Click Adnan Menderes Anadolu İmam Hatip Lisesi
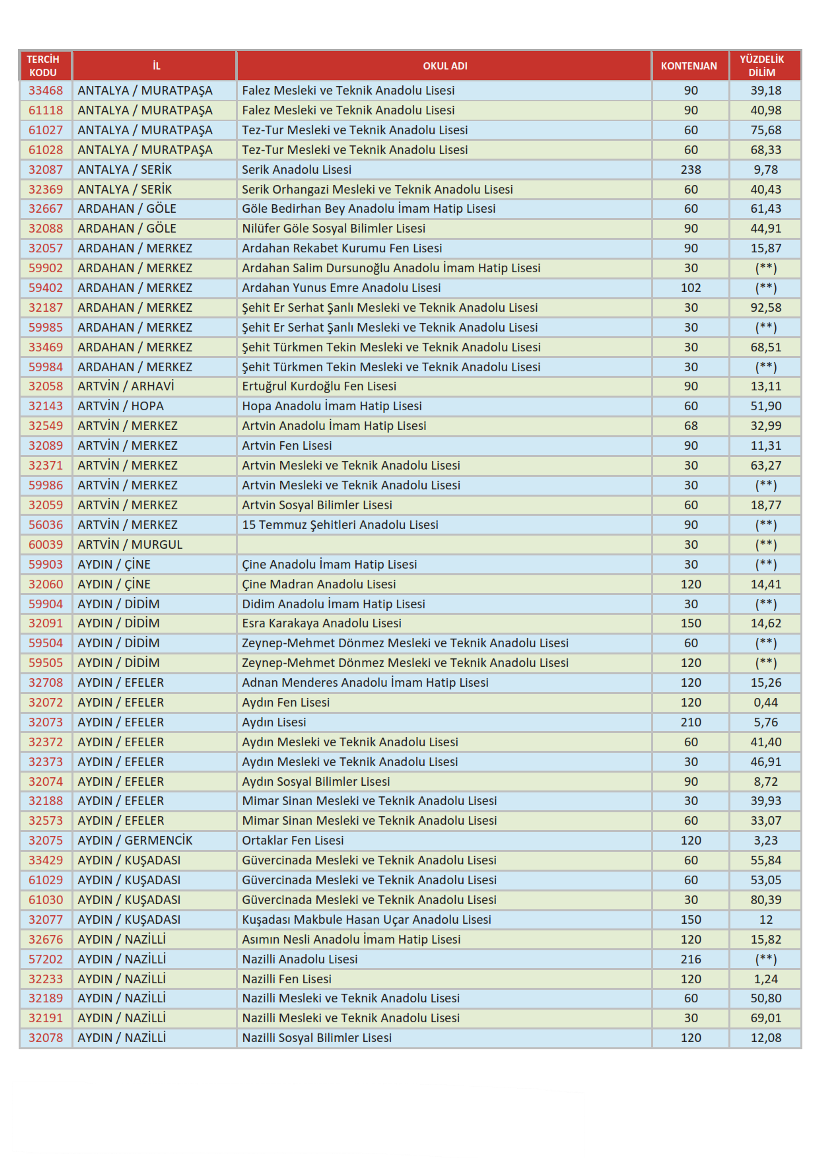The height and width of the screenshot is (1158, 818). pyautogui.click(x=365, y=683)
